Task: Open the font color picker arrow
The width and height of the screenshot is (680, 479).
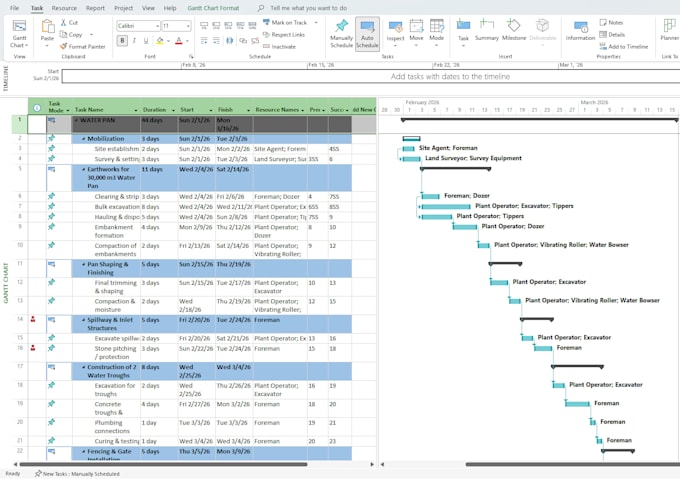Action: pyautogui.click(x=187, y=41)
